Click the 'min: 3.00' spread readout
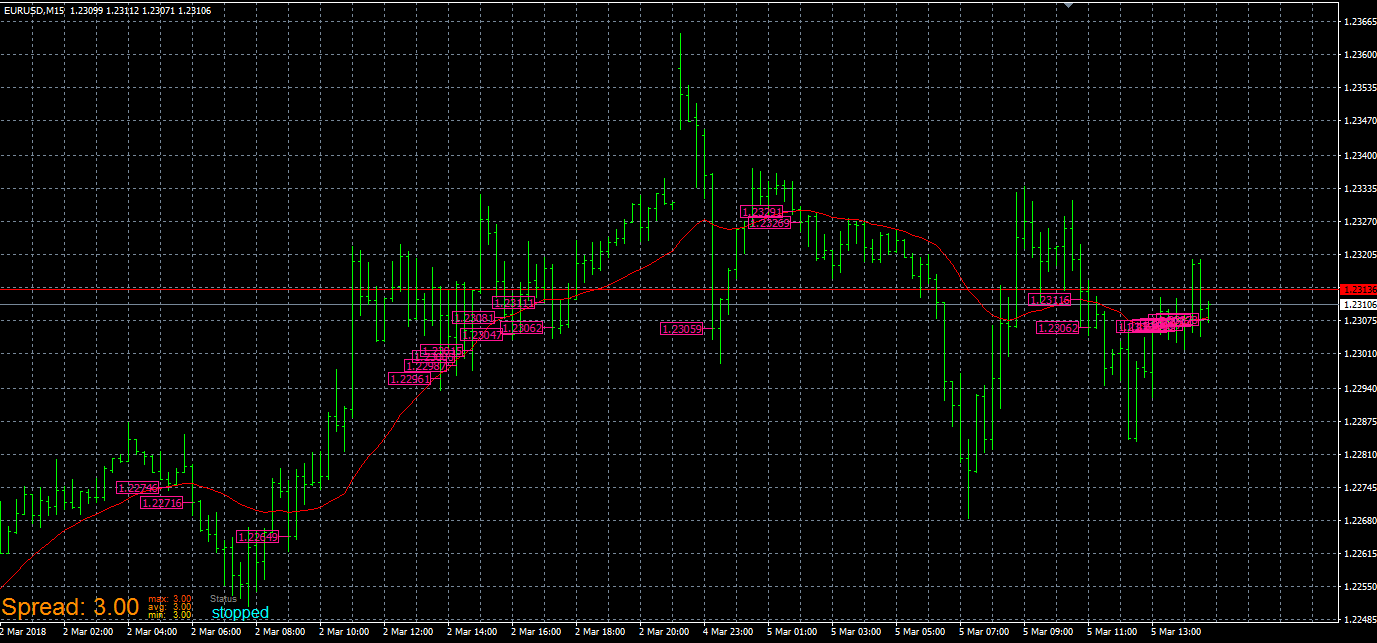The width and height of the screenshot is (1377, 643). pyautogui.click(x=170, y=614)
